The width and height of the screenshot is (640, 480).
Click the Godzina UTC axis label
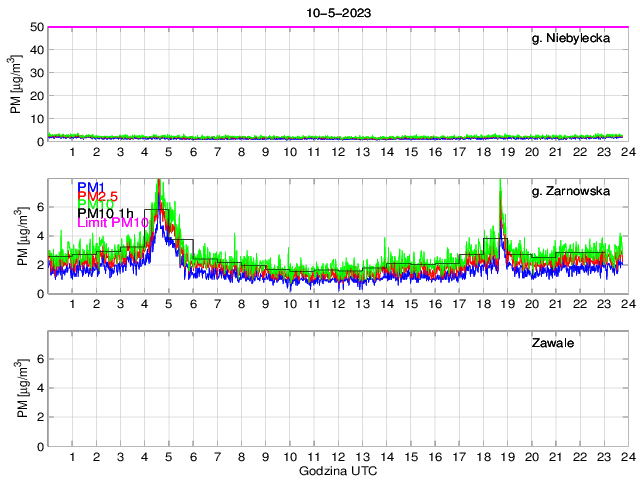(337, 470)
